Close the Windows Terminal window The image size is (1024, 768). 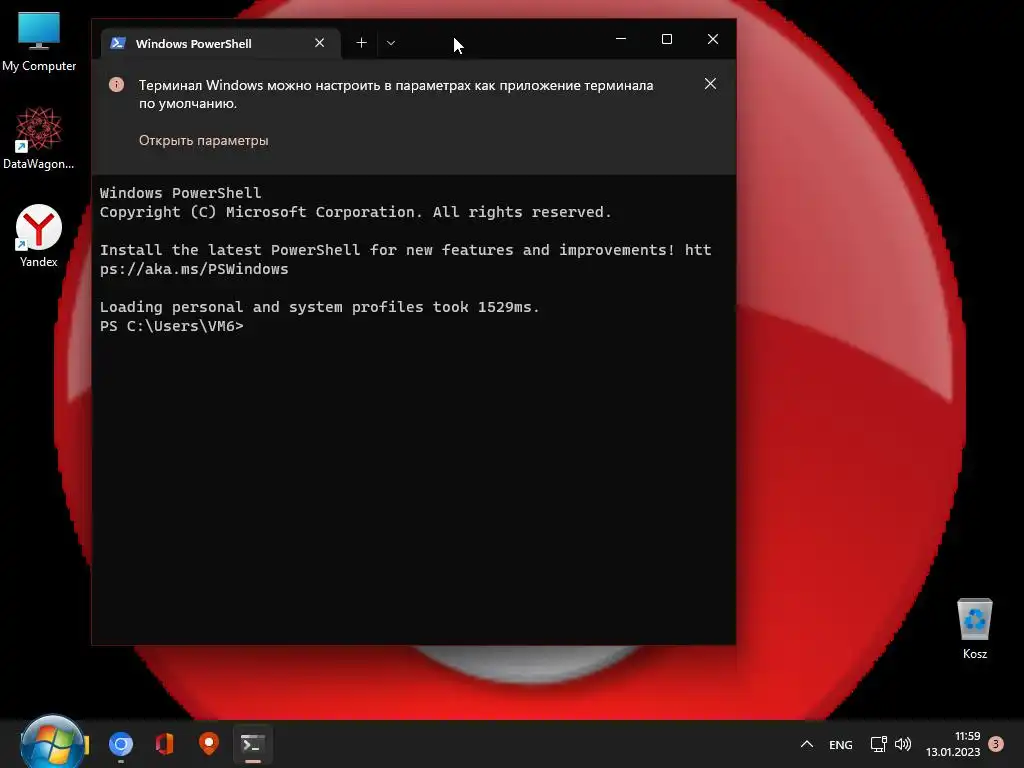click(712, 39)
